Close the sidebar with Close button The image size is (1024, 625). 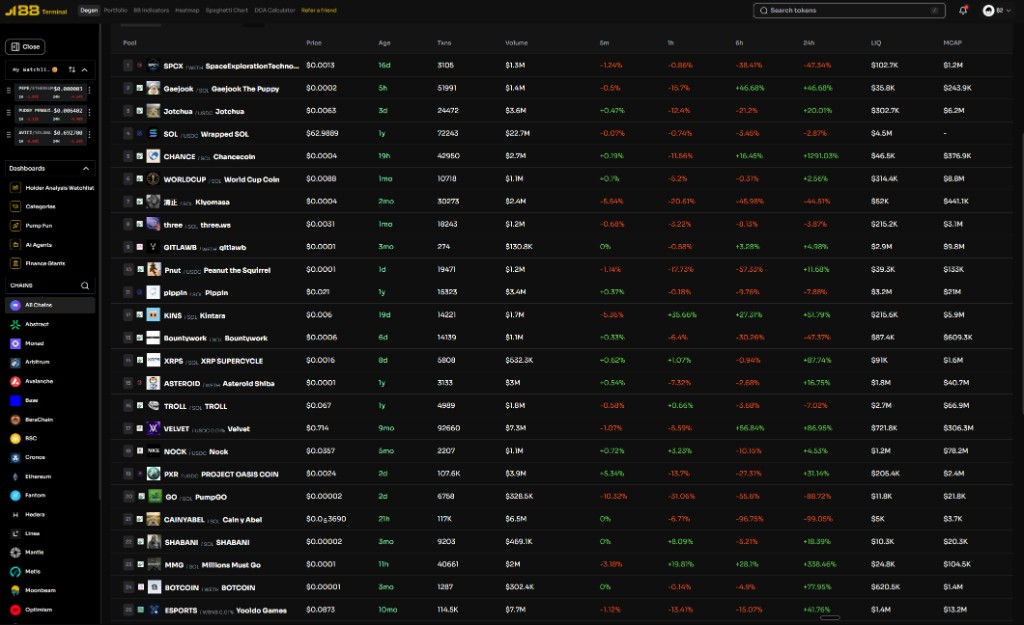click(25, 47)
